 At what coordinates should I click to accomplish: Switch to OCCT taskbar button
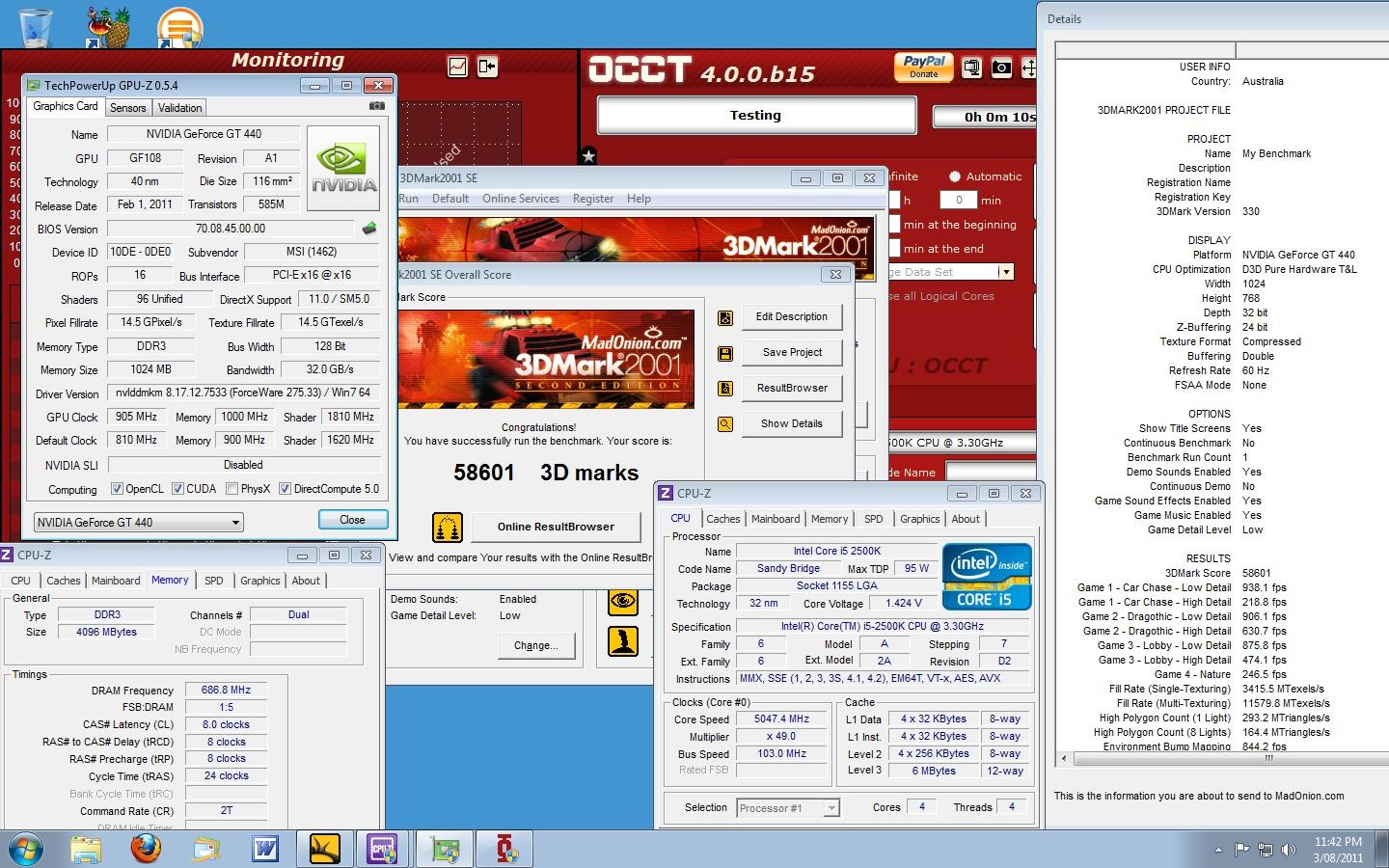(x=504, y=849)
